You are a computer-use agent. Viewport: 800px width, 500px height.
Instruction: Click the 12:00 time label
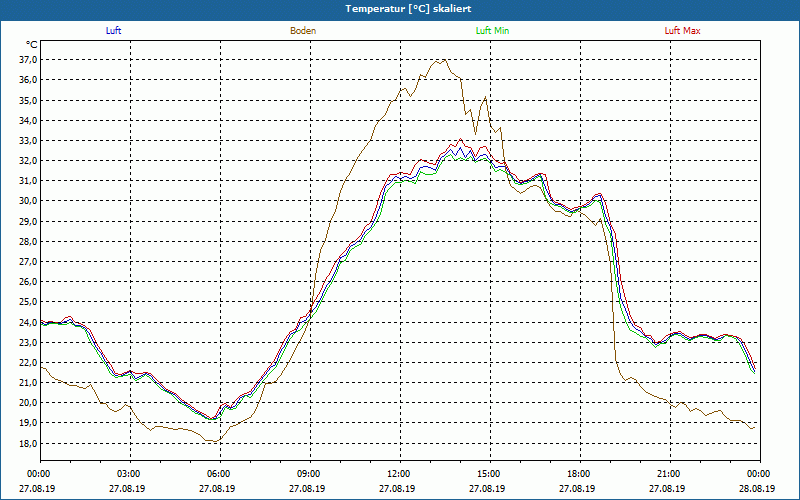pos(399,474)
